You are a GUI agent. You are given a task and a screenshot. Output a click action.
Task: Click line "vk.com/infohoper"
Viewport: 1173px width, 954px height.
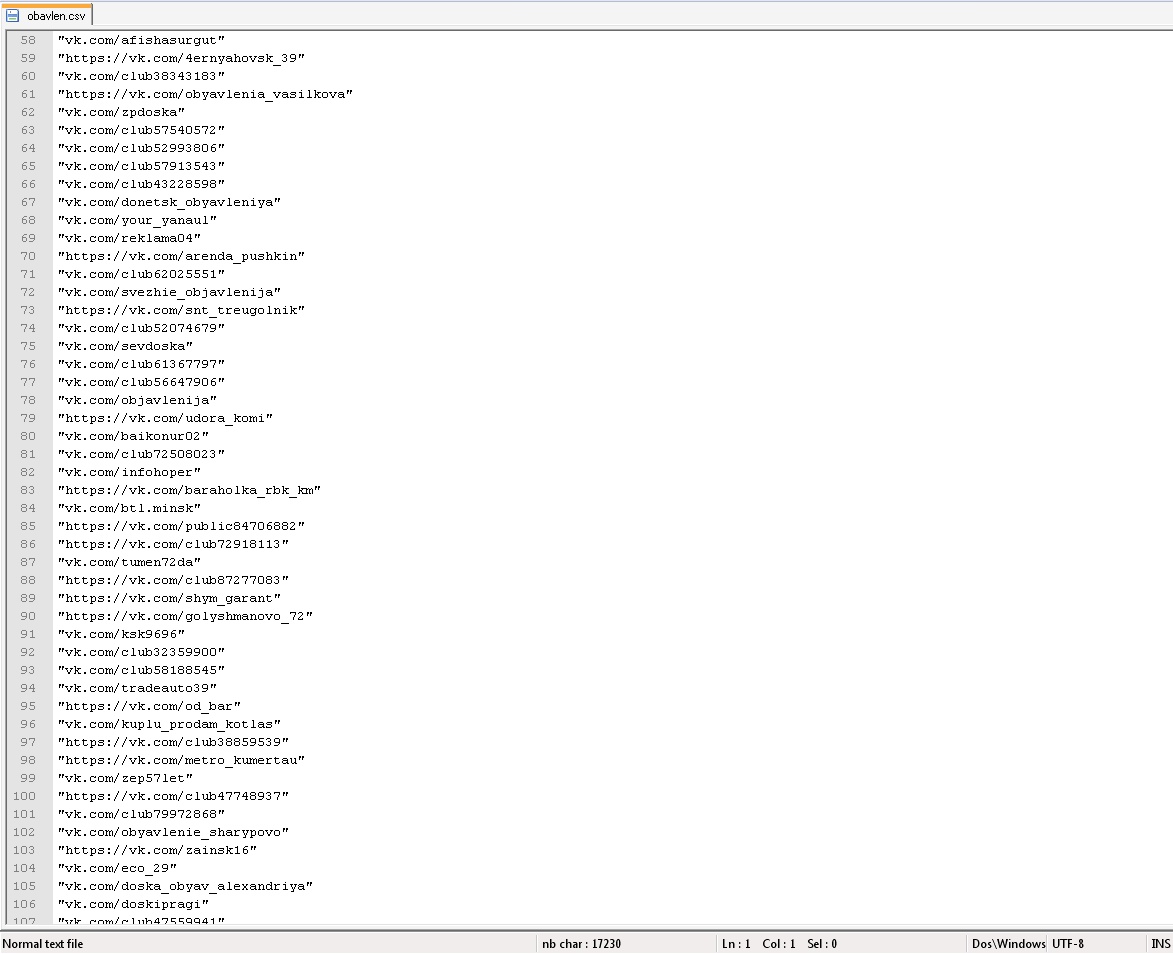click(x=129, y=471)
